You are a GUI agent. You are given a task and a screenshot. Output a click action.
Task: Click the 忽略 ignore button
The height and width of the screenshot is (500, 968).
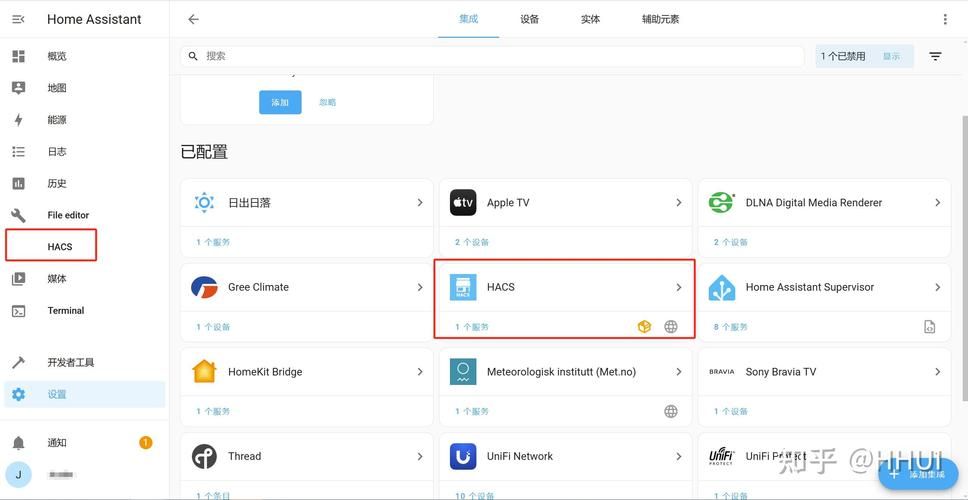tap(328, 102)
